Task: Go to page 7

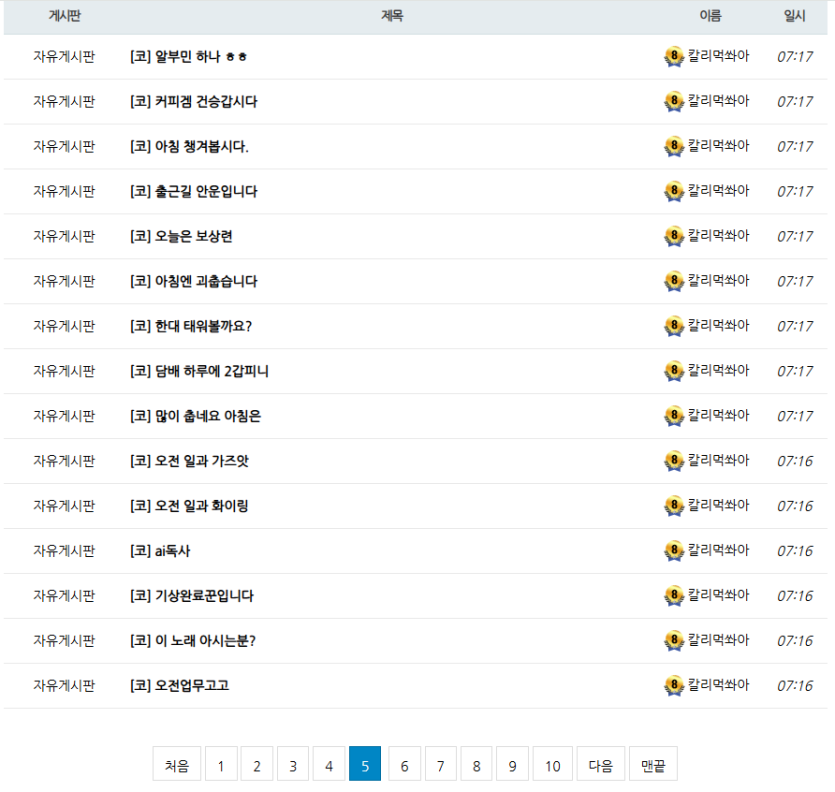Action: pos(440,764)
